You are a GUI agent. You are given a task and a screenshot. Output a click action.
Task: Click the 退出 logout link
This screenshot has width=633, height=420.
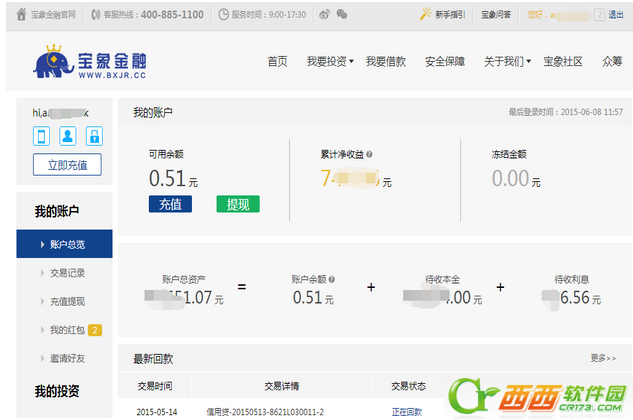pyautogui.click(x=616, y=15)
